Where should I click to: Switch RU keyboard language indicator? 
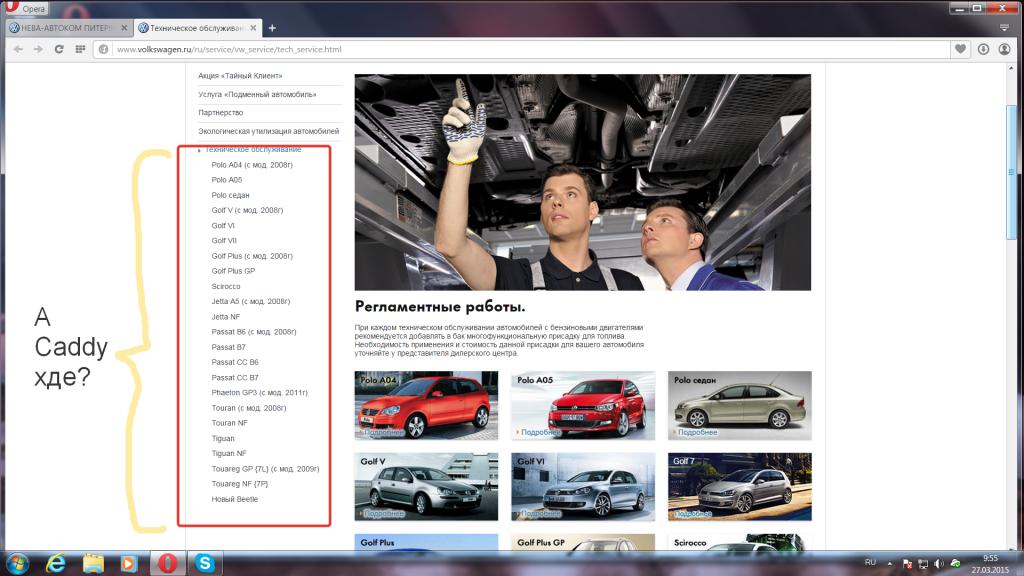(871, 562)
